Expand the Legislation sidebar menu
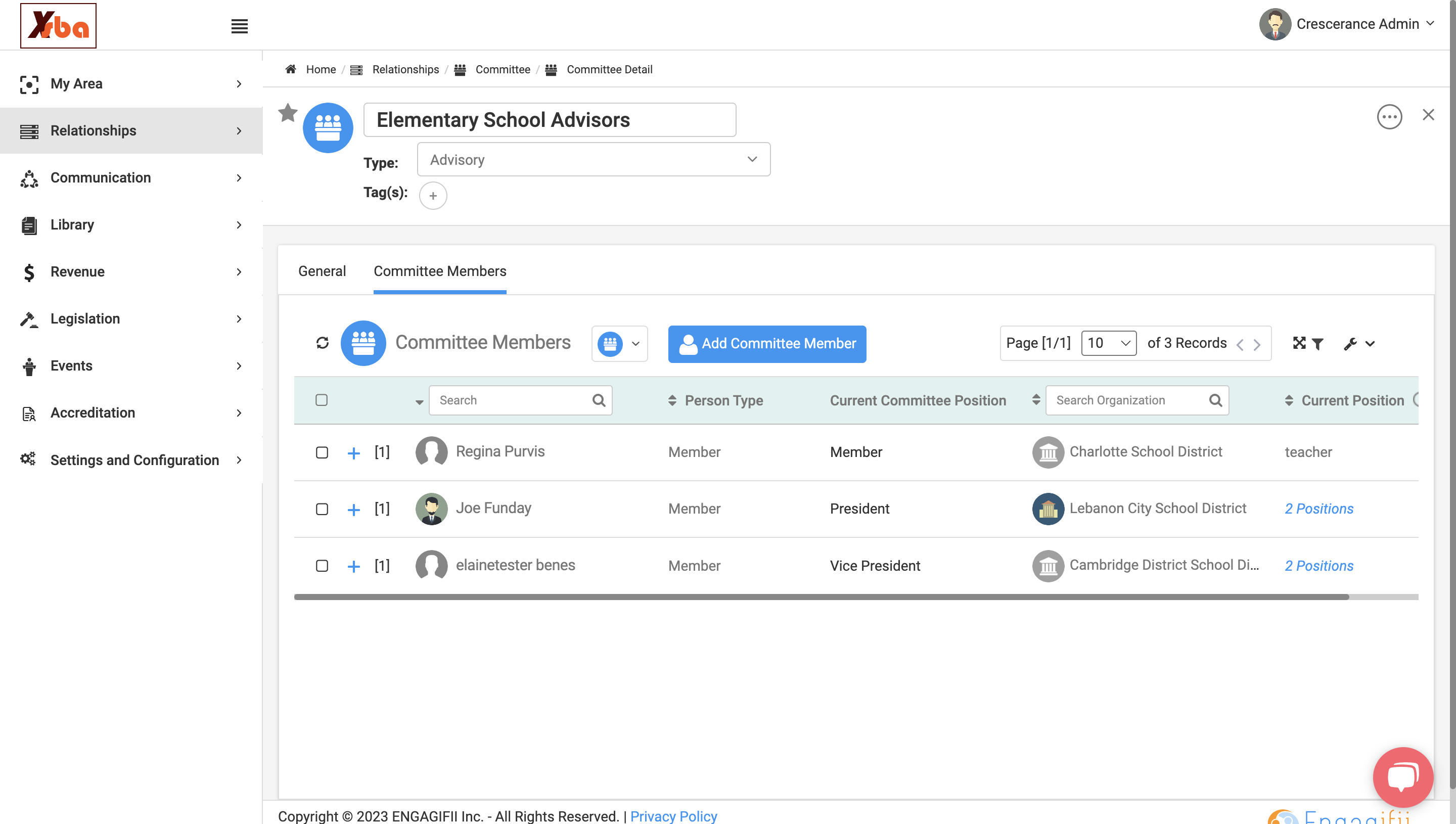 [x=131, y=318]
